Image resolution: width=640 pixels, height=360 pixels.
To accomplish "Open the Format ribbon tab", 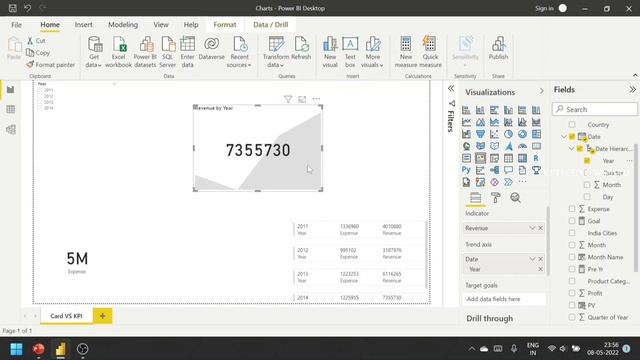I will pos(225,25).
